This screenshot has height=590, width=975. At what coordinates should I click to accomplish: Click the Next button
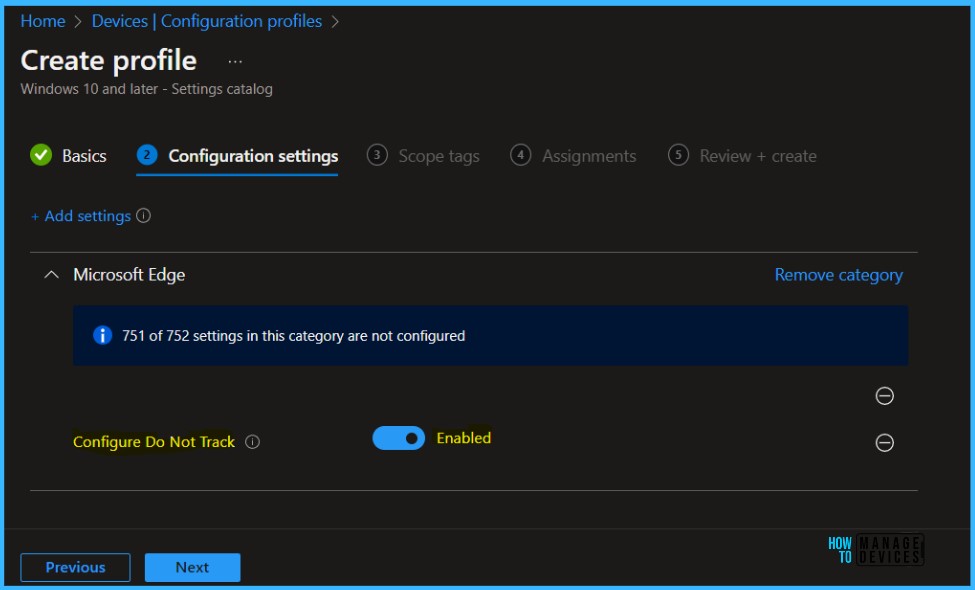[x=192, y=567]
